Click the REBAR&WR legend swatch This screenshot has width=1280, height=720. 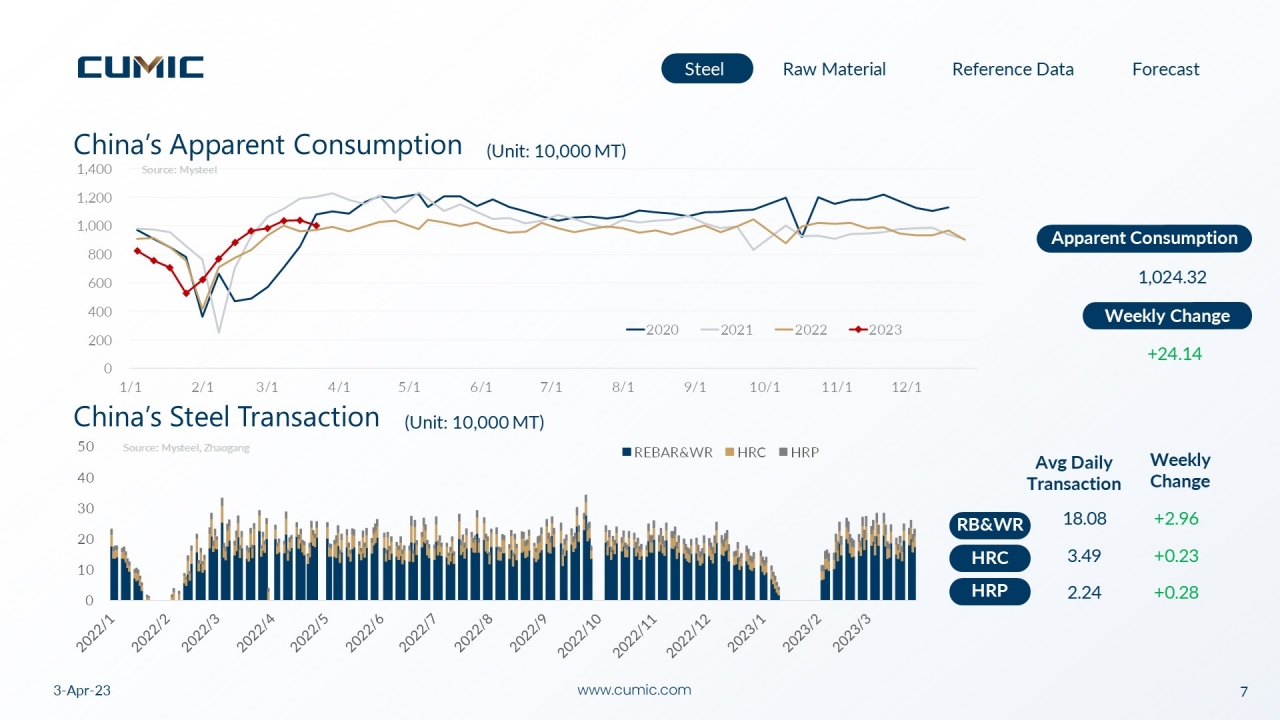627,452
